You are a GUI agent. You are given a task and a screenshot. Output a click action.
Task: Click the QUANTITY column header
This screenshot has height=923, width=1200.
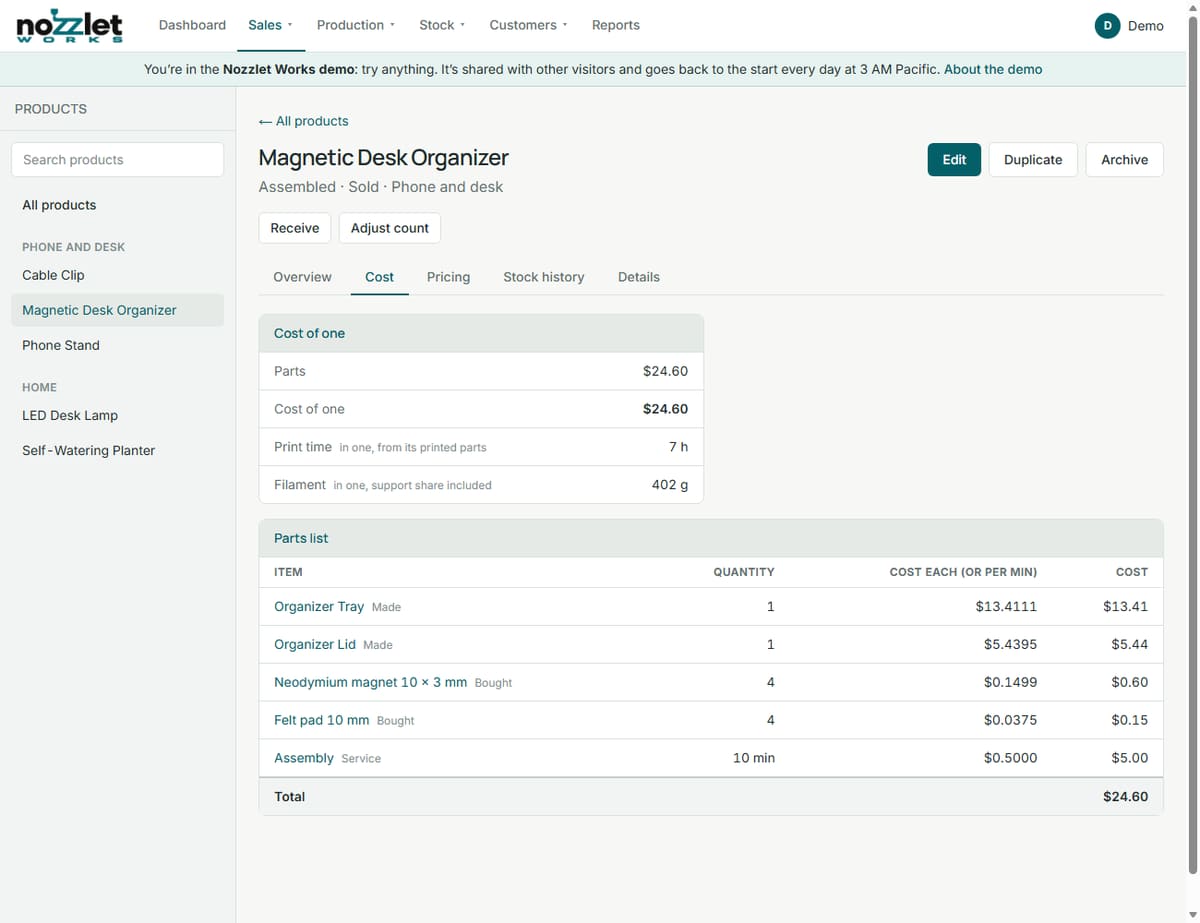click(x=744, y=572)
